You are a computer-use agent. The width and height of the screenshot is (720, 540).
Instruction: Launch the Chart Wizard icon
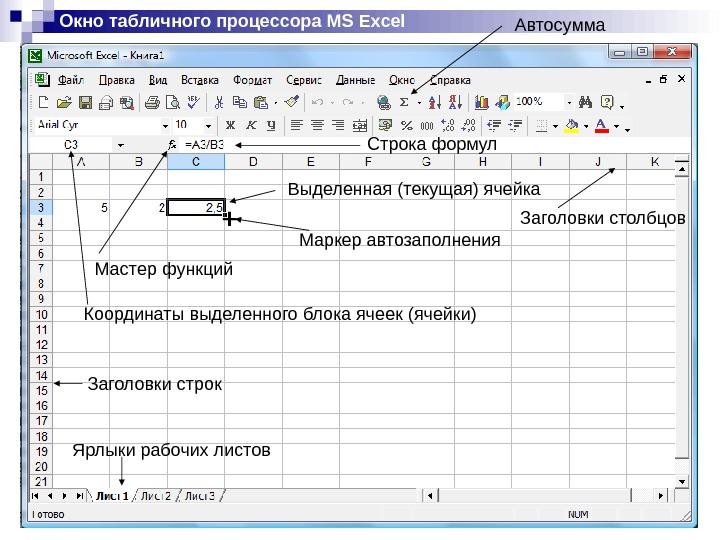(x=481, y=102)
